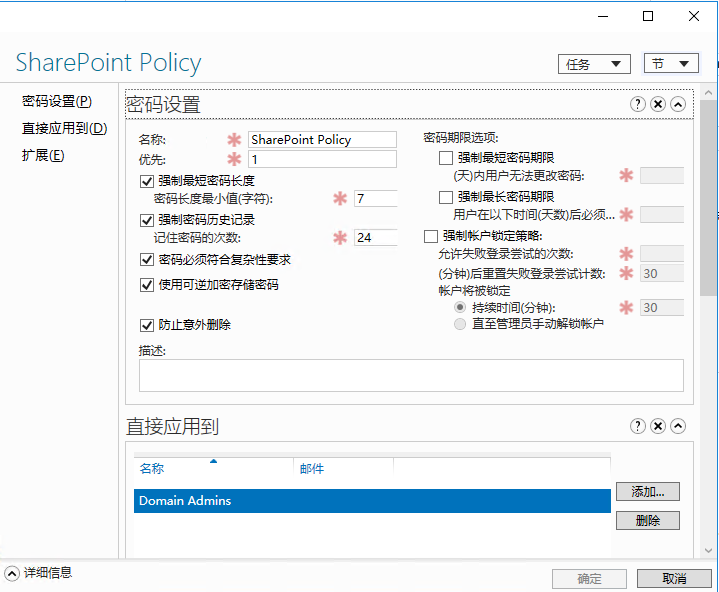The image size is (719, 592).
Task: Uncheck 强制最短密码长度
Action: pos(147,181)
